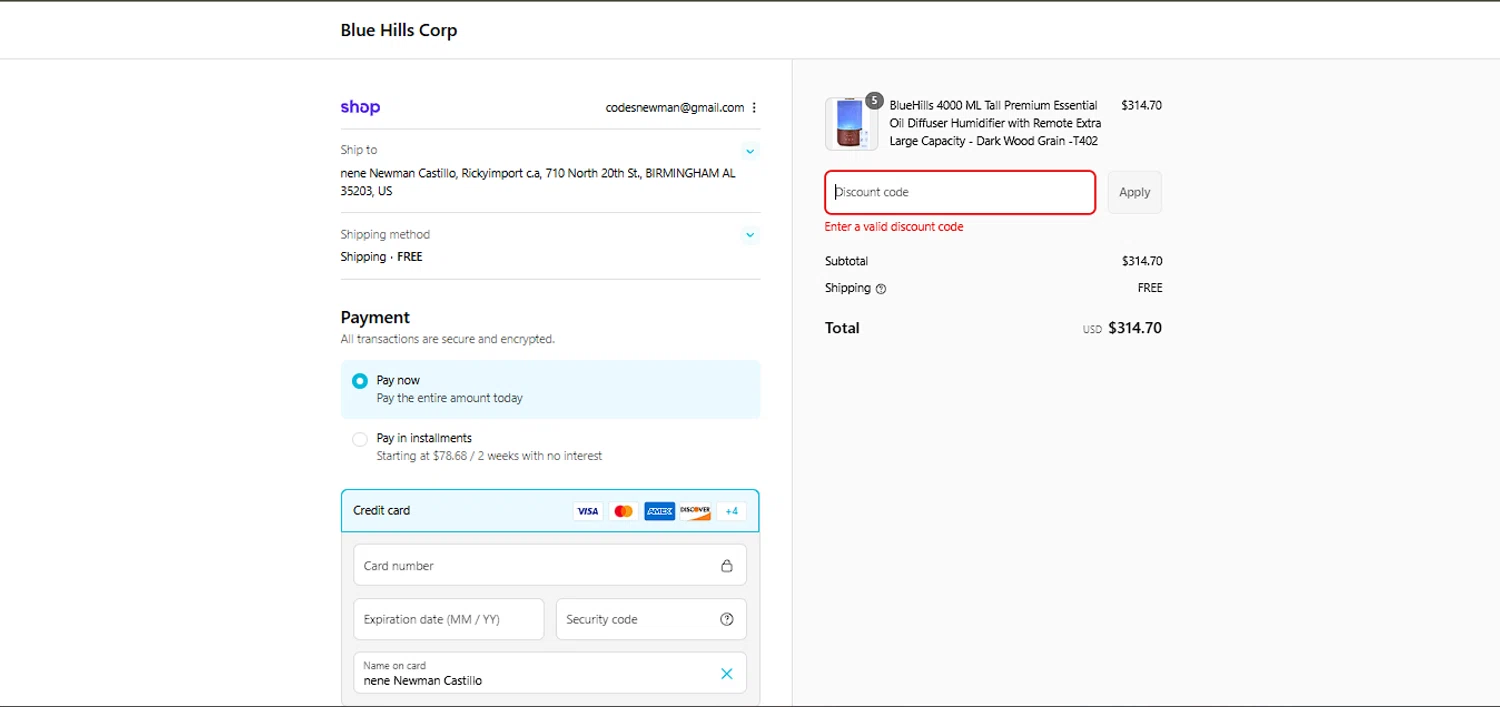This screenshot has width=1500, height=707.
Task: Click the Shop Pay logo
Action: (360, 107)
